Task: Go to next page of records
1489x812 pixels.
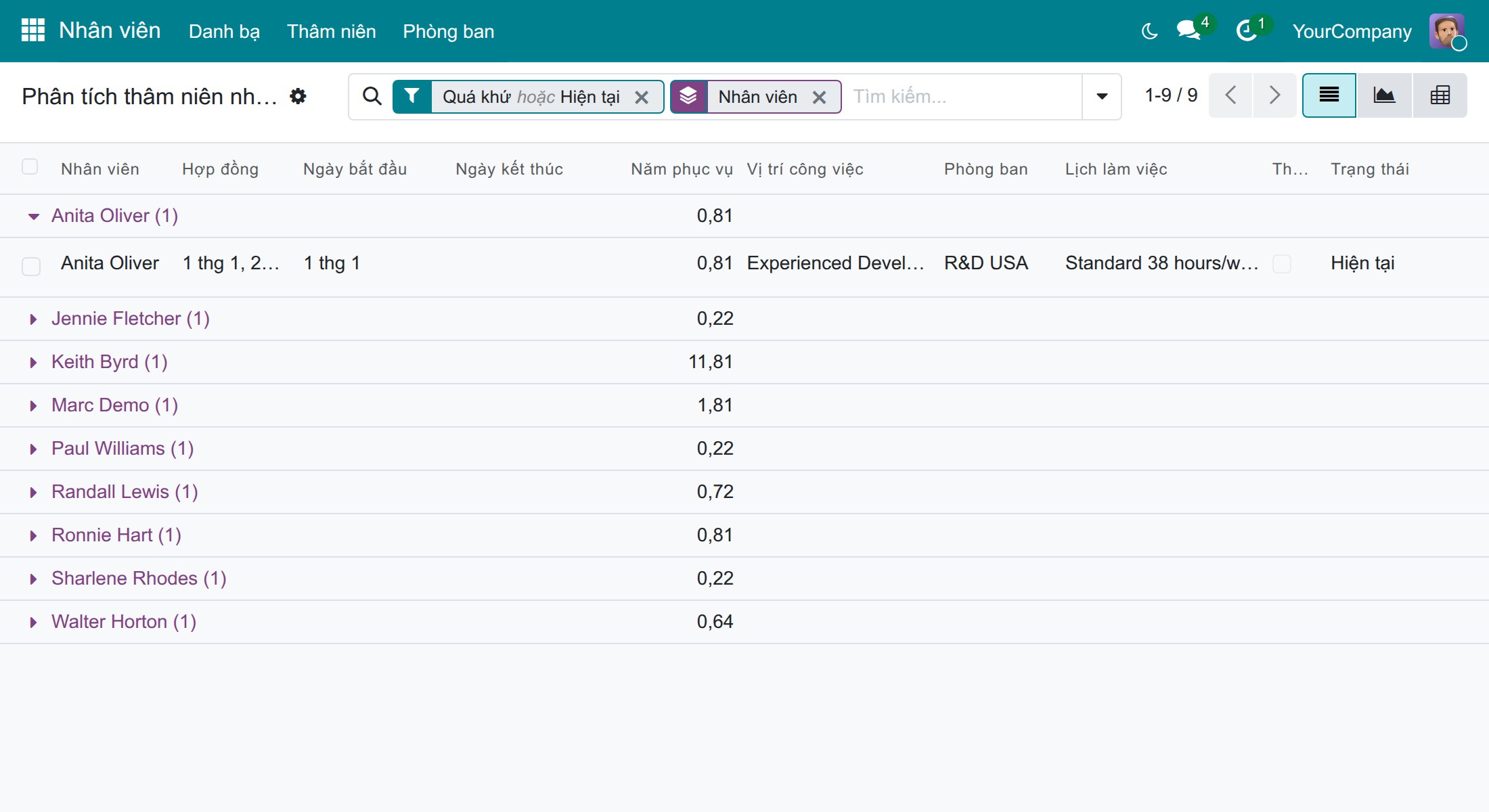Action: pos(1274,95)
